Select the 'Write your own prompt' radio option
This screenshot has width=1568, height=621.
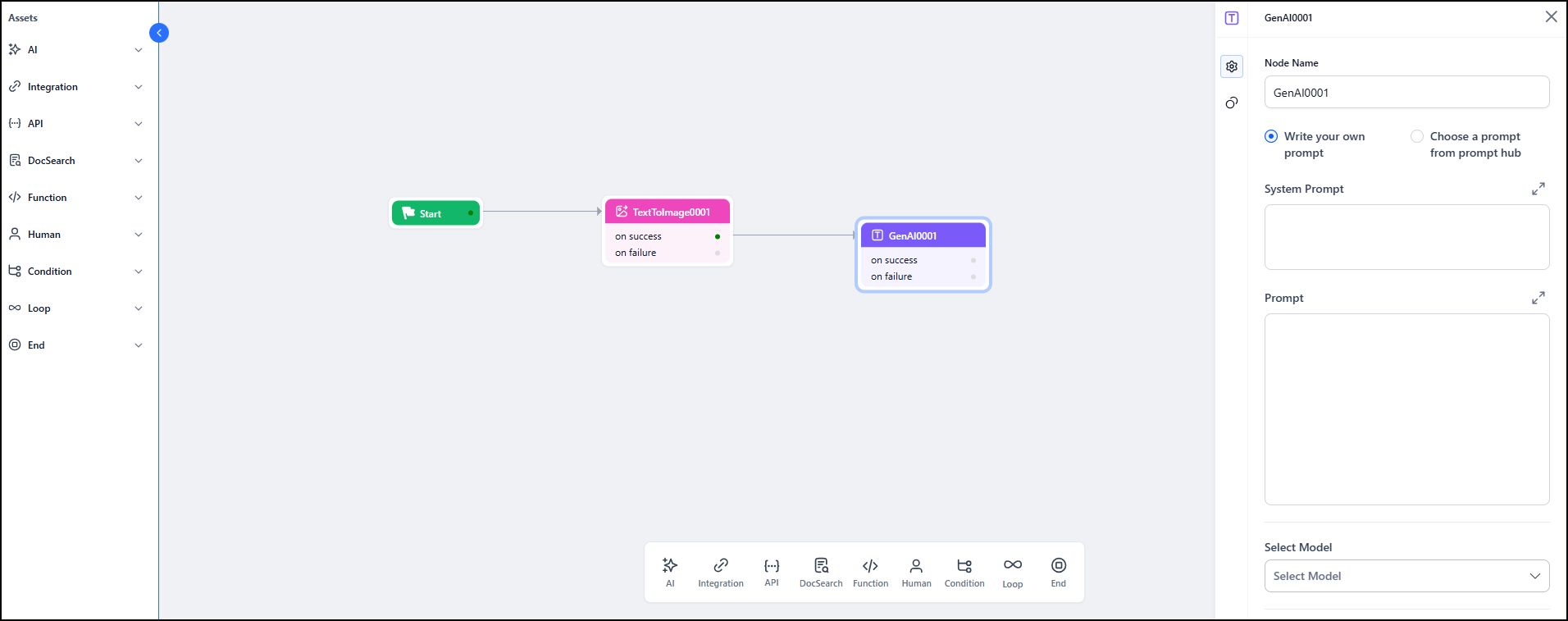[1271, 136]
